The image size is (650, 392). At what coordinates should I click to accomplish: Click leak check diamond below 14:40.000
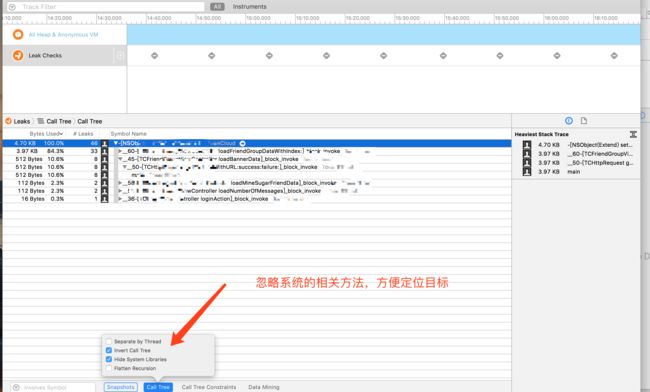[x=154, y=55]
